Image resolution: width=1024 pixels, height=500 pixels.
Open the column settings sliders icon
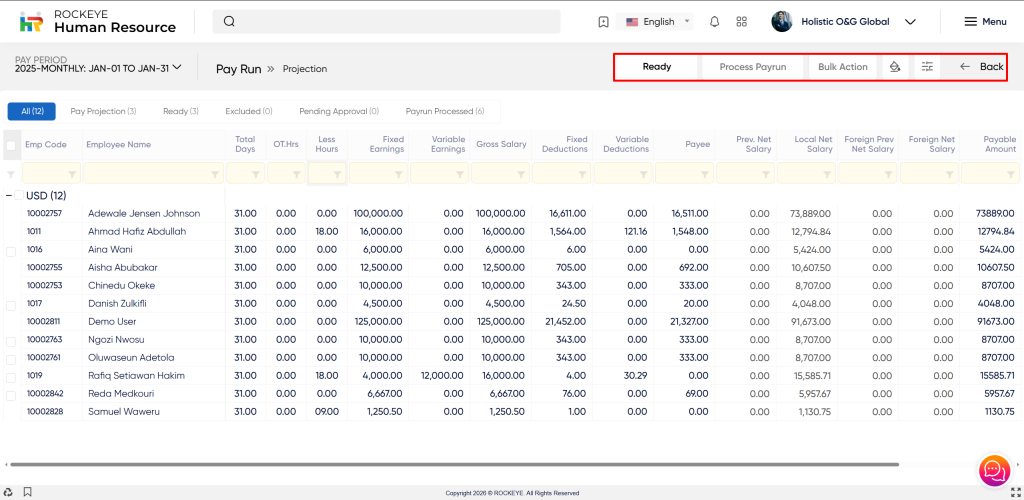(x=927, y=67)
